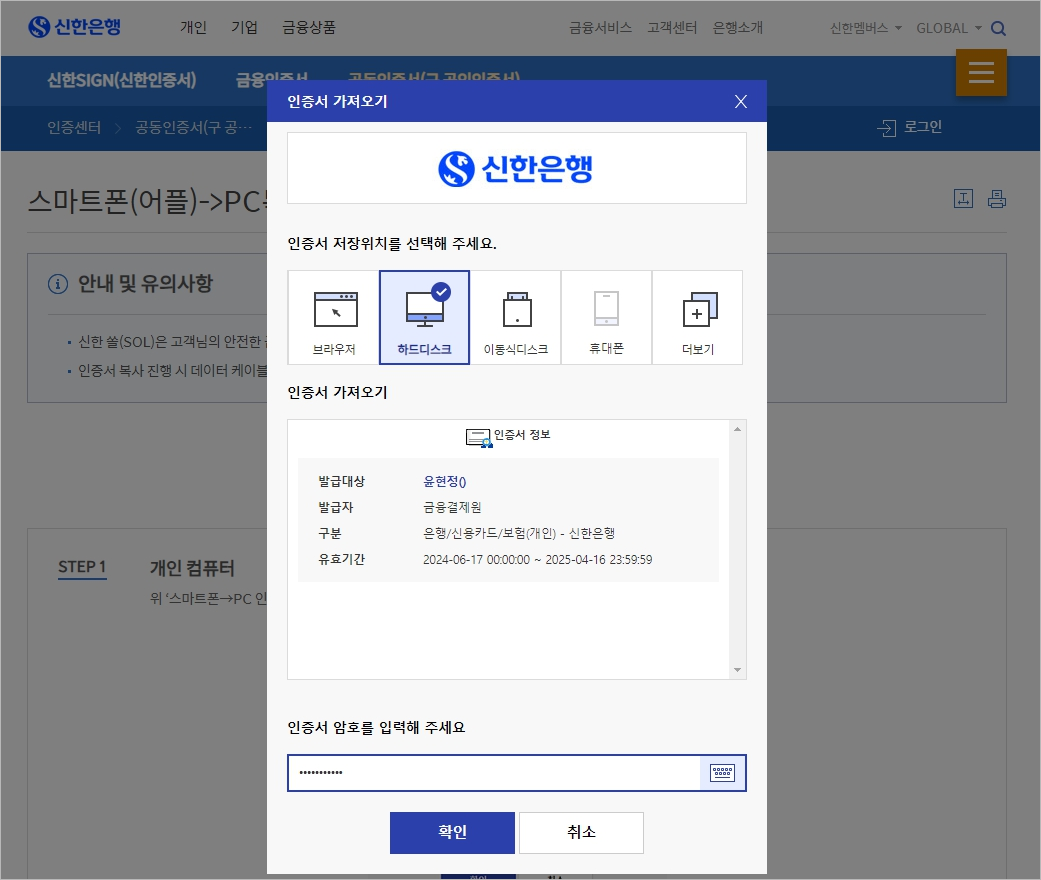Click the 인증서 정보 certificate icon

(479, 437)
